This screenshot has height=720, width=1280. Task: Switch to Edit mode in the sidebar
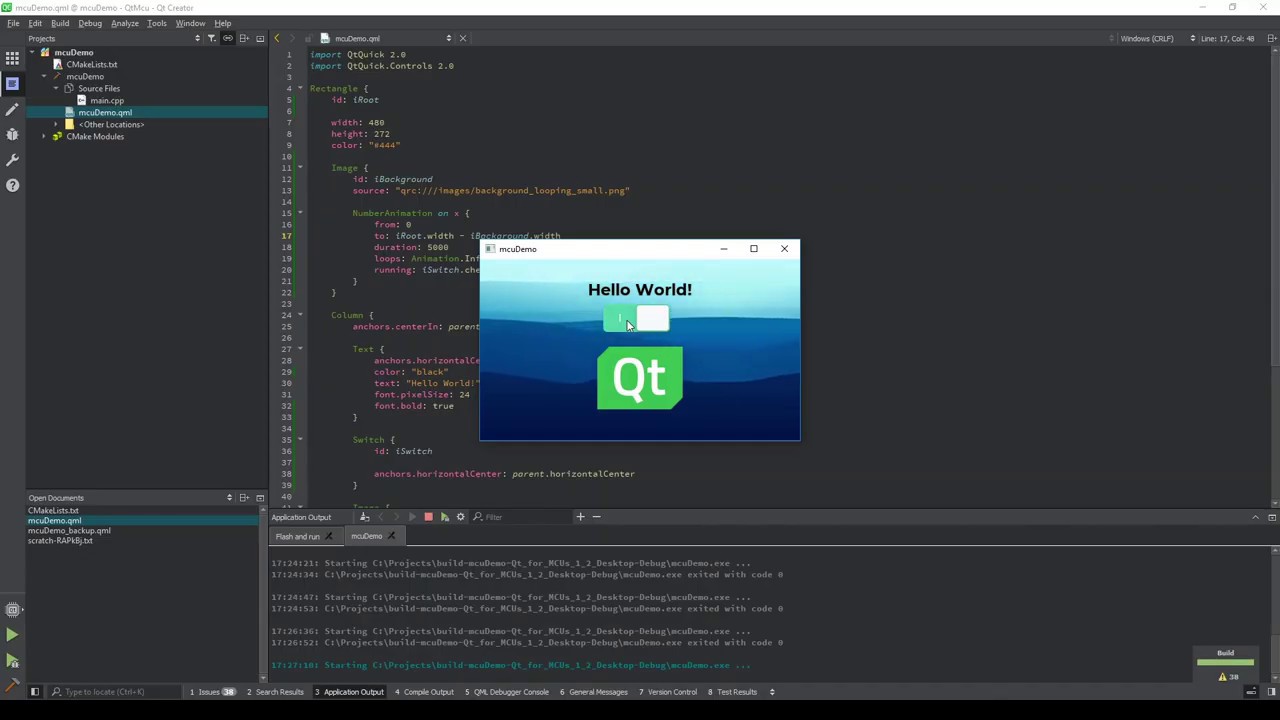(12, 83)
